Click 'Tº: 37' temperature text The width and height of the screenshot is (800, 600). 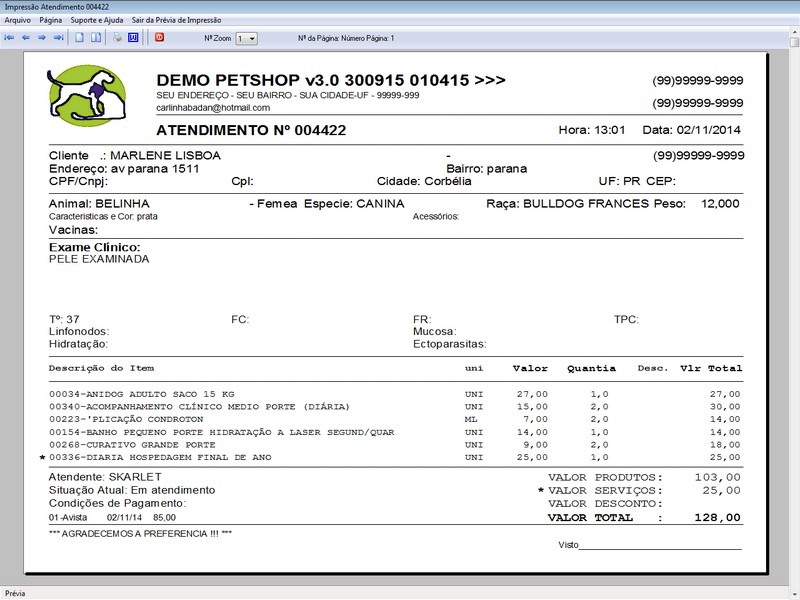(64, 319)
